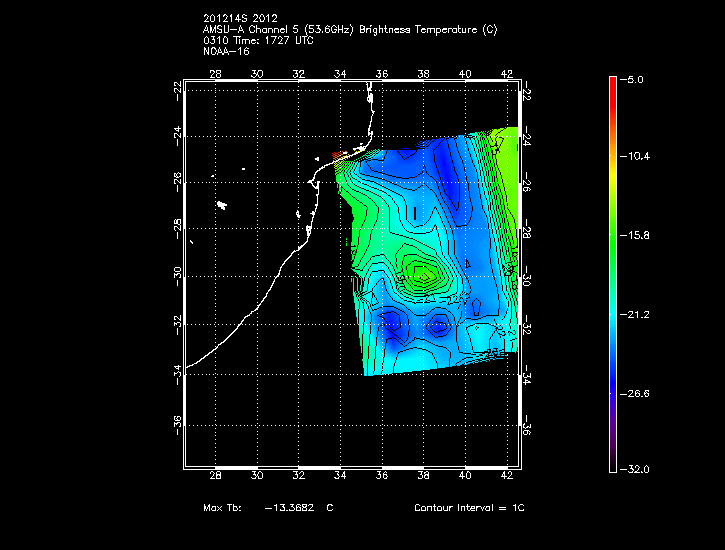Select the -15.8 color bar label

click(x=638, y=236)
